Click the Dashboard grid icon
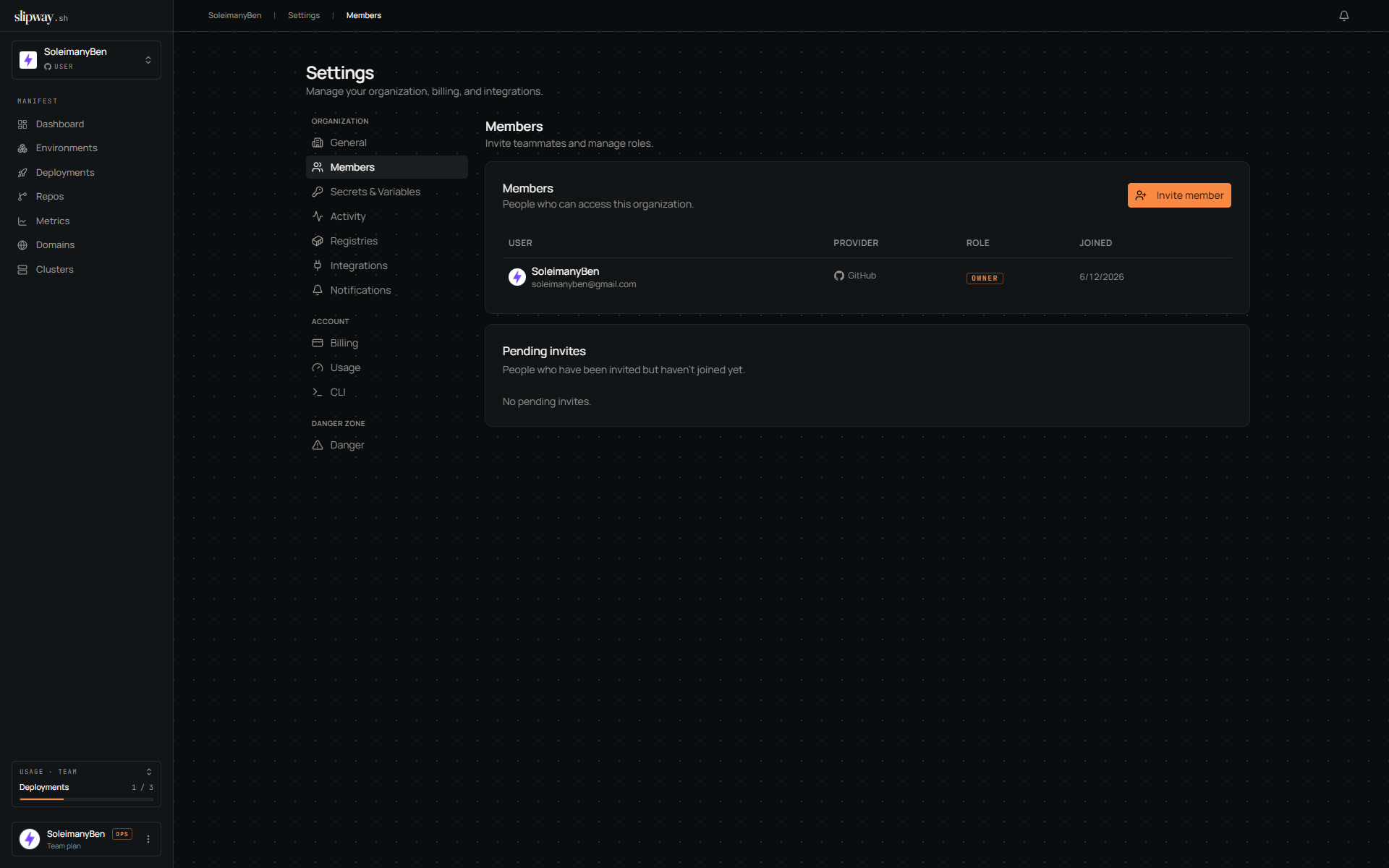The width and height of the screenshot is (1389, 868). (x=22, y=124)
